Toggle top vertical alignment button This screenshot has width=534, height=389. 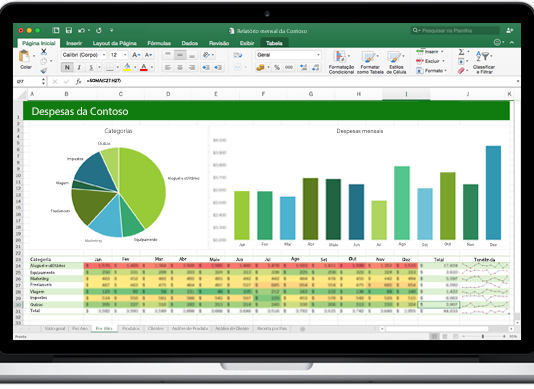point(168,55)
